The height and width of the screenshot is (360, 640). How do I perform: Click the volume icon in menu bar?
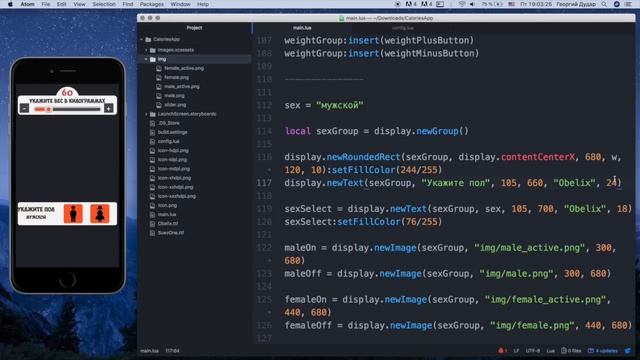pyautogui.click(x=472, y=4)
